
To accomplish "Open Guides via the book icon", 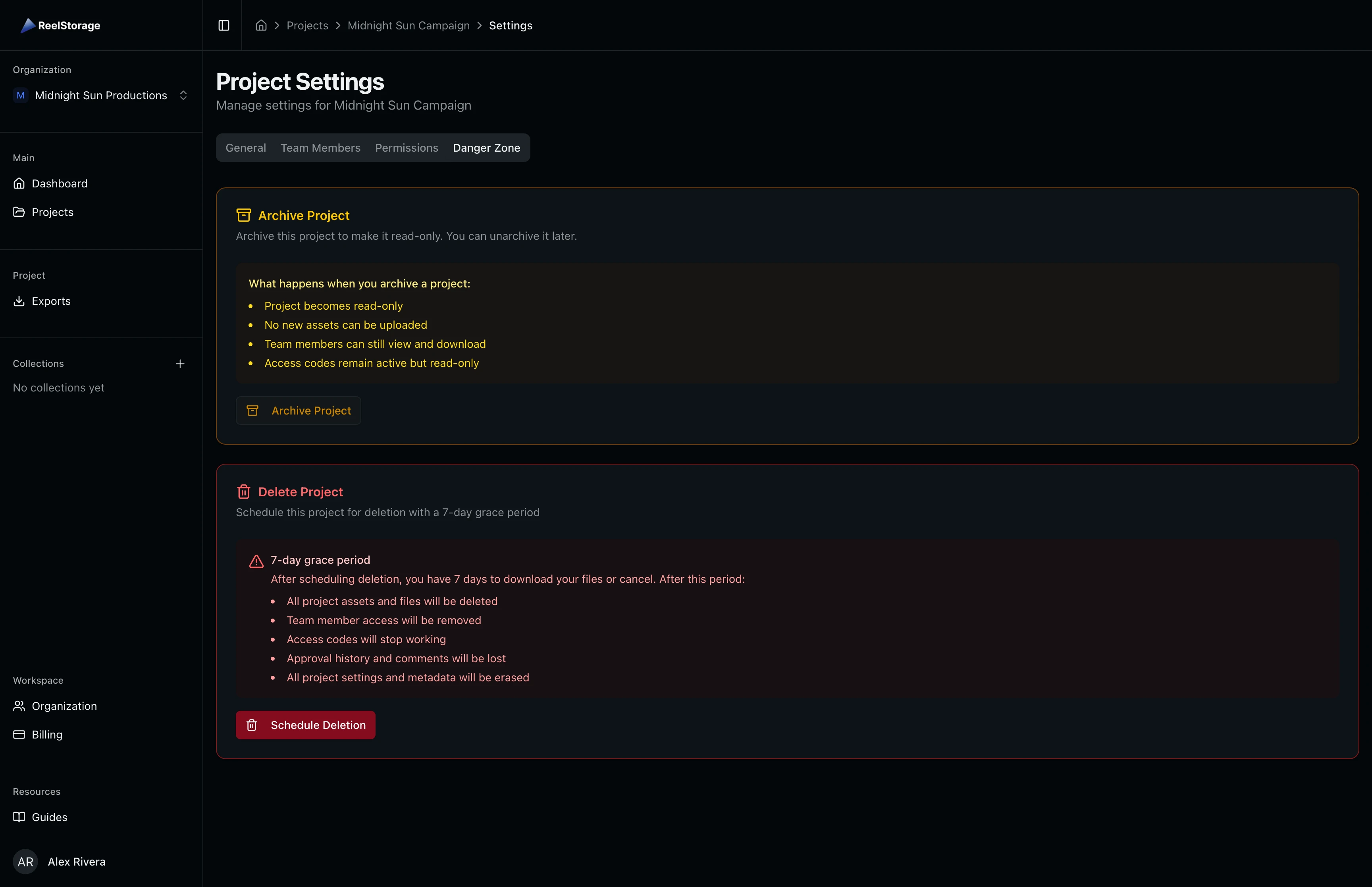I will (19, 817).
